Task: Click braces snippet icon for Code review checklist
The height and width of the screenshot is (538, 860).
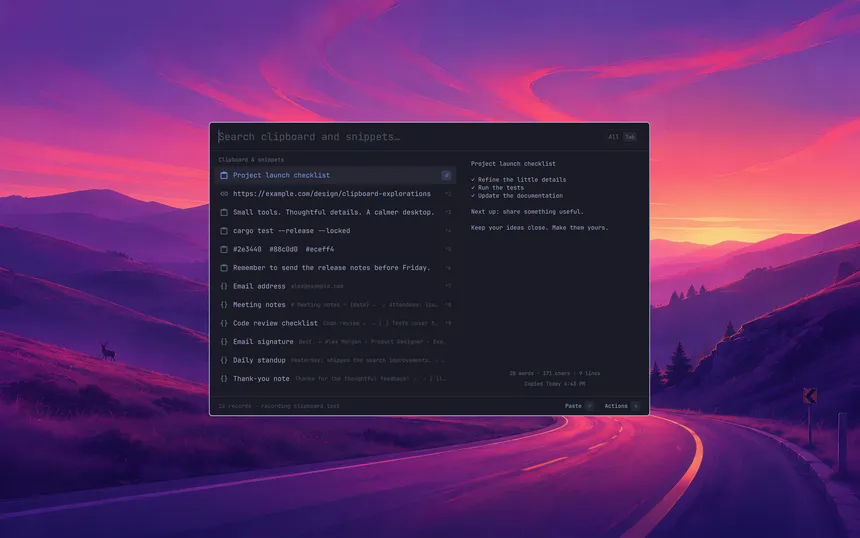Action: coord(224,323)
